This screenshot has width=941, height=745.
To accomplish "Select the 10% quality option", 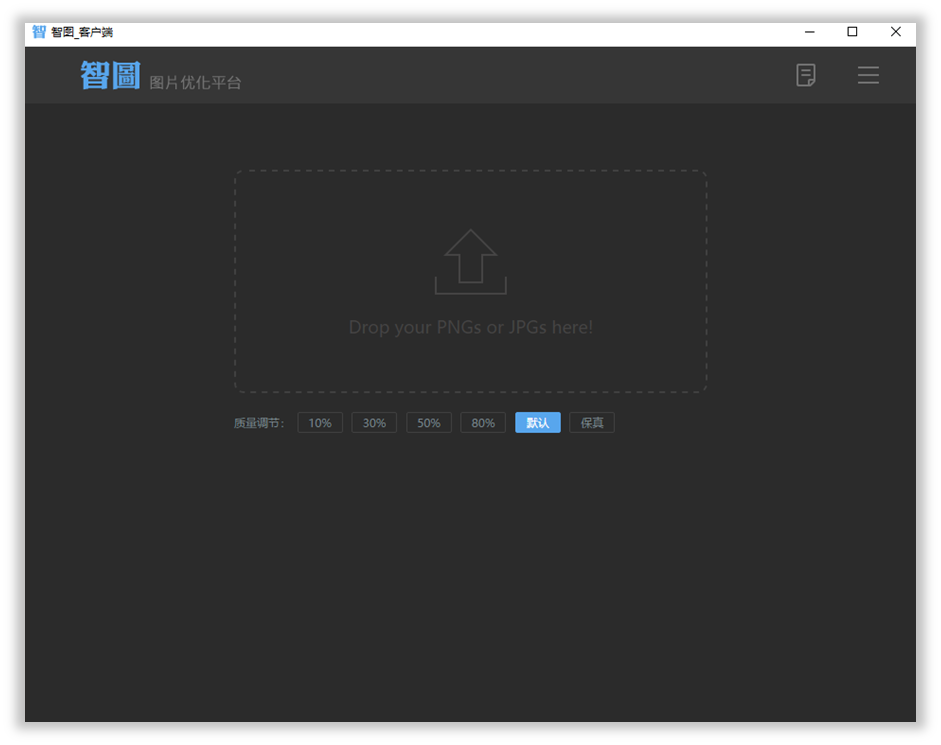I will coord(320,423).
